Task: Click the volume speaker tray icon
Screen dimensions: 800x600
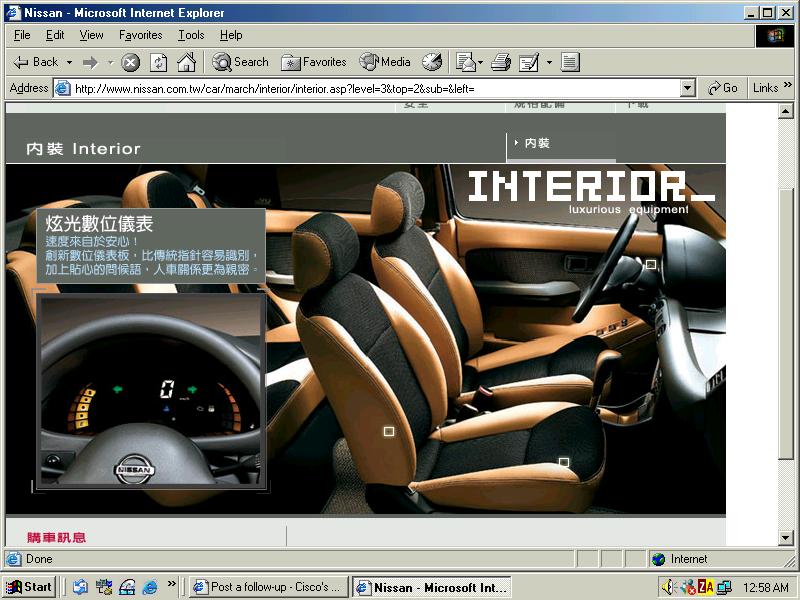Action: point(669,587)
